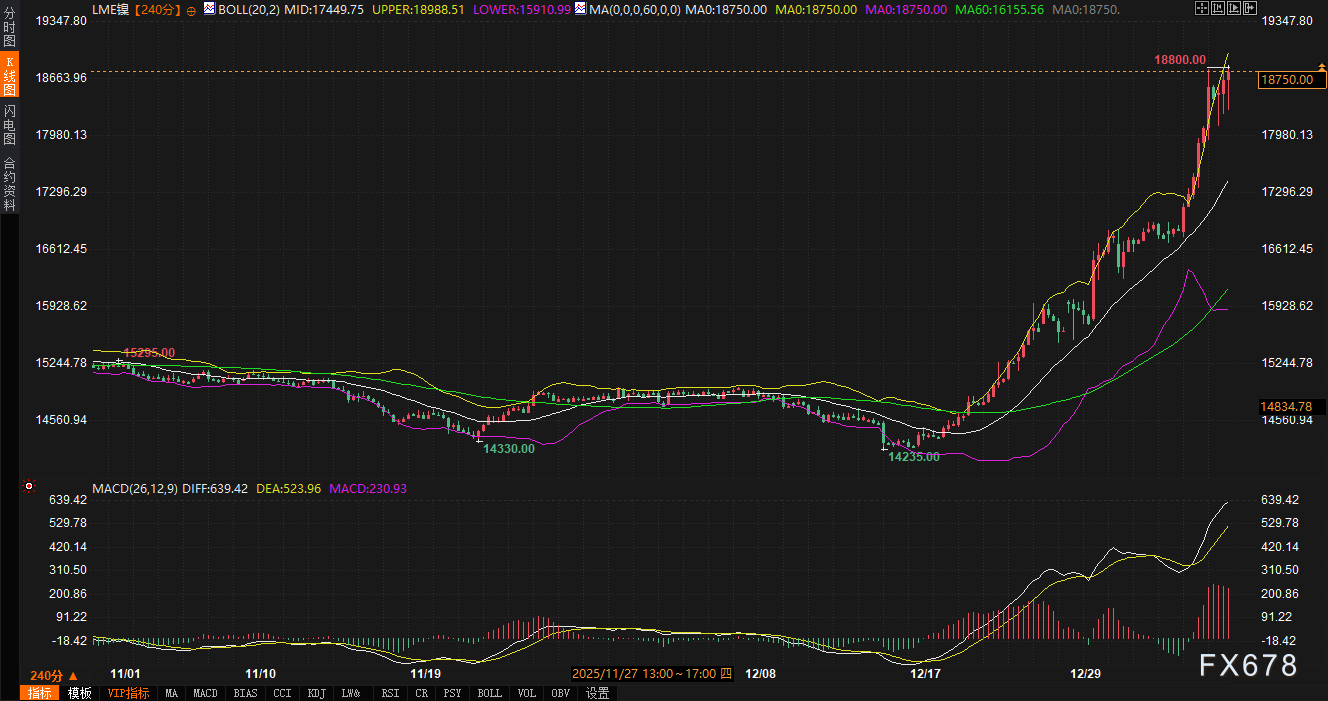Click the crosshair cursor icon in top toolbar

1201,8
